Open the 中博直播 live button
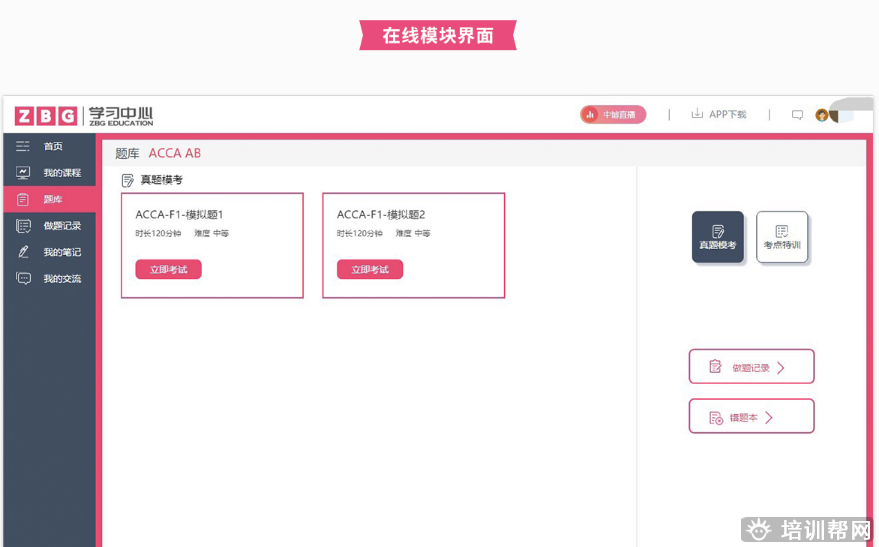 pos(613,115)
